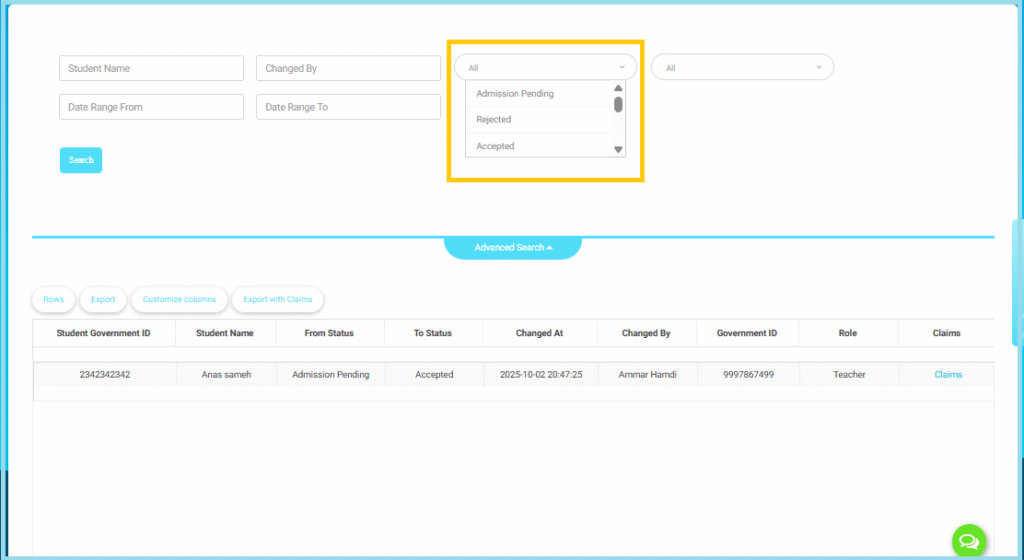The image size is (1024, 560).
Task: Click the Rows button
Action: pos(53,299)
